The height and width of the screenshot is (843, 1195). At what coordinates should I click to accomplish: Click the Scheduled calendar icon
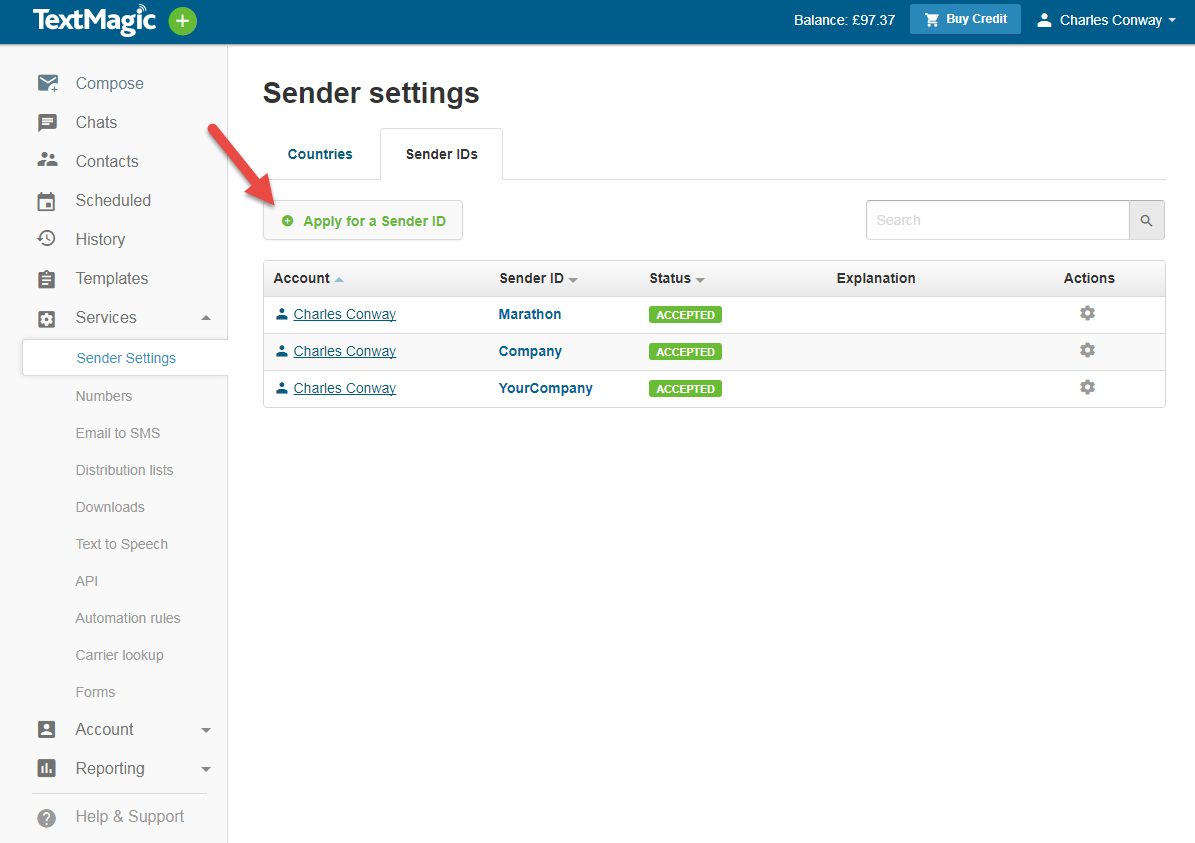tap(47, 200)
